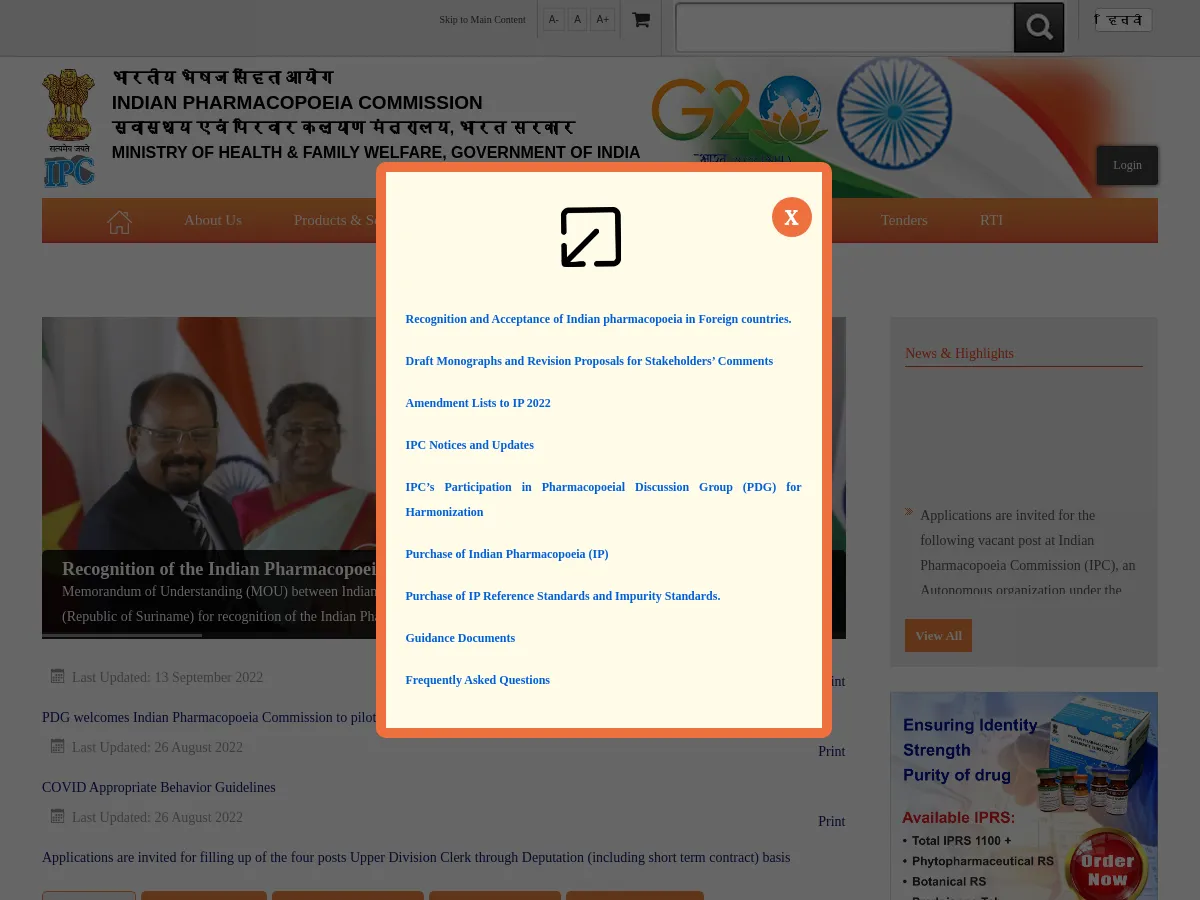Screen dimensions: 1200x900
Task: Open the vacant post application news item
Action: point(1027,552)
